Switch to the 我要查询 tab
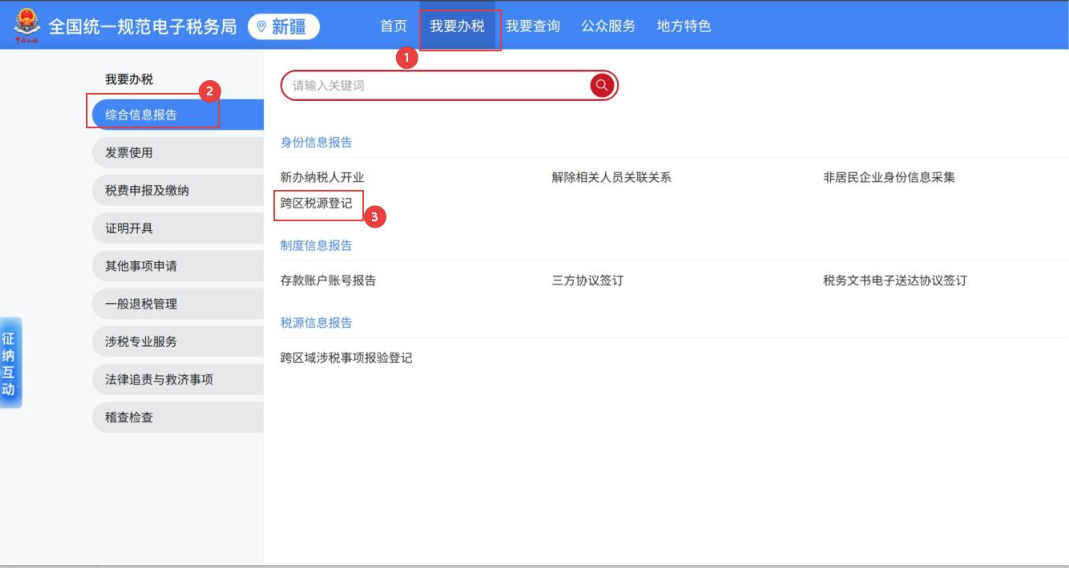The image size is (1069, 568). [532, 26]
